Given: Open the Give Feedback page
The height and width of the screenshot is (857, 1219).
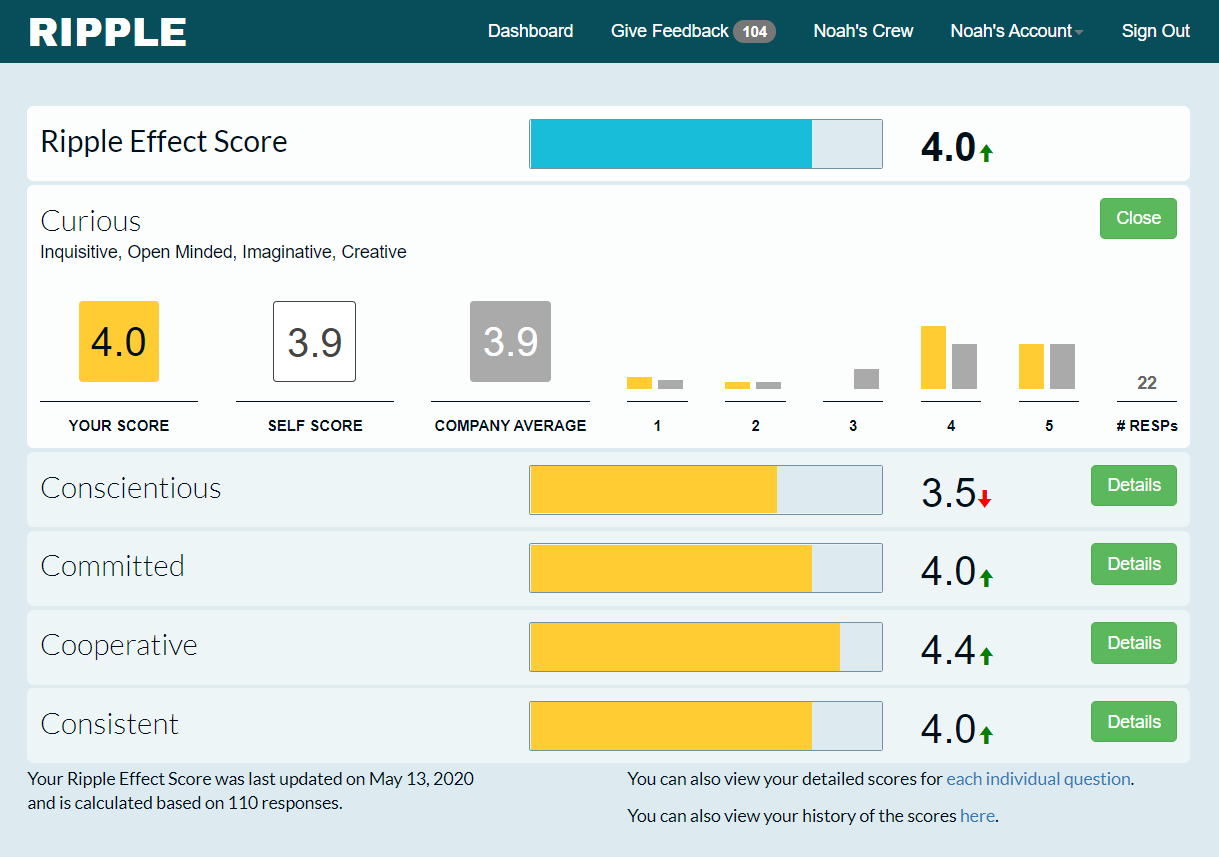Looking at the screenshot, I should tap(669, 31).
